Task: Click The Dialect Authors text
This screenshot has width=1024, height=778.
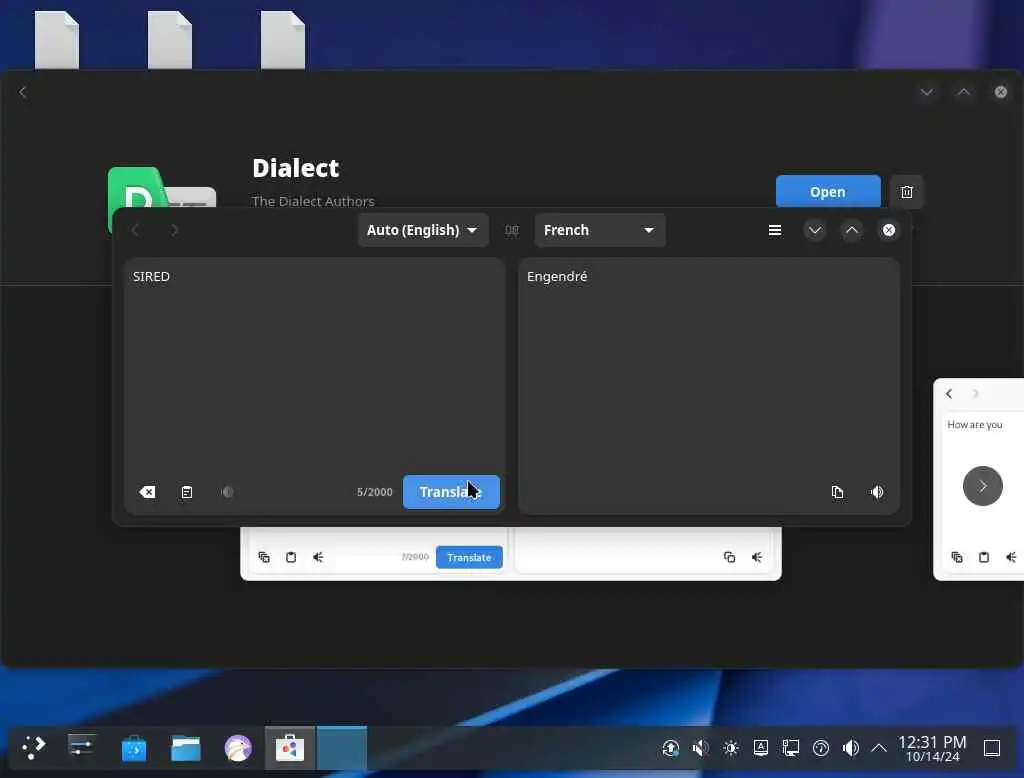Action: point(313,201)
